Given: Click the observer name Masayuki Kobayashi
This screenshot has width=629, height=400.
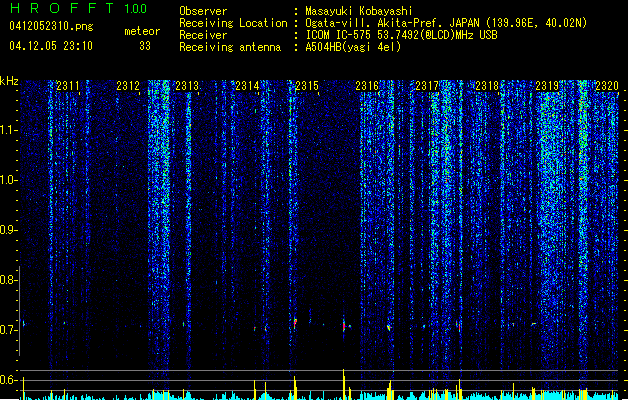Looking at the screenshot, I should [359, 11].
